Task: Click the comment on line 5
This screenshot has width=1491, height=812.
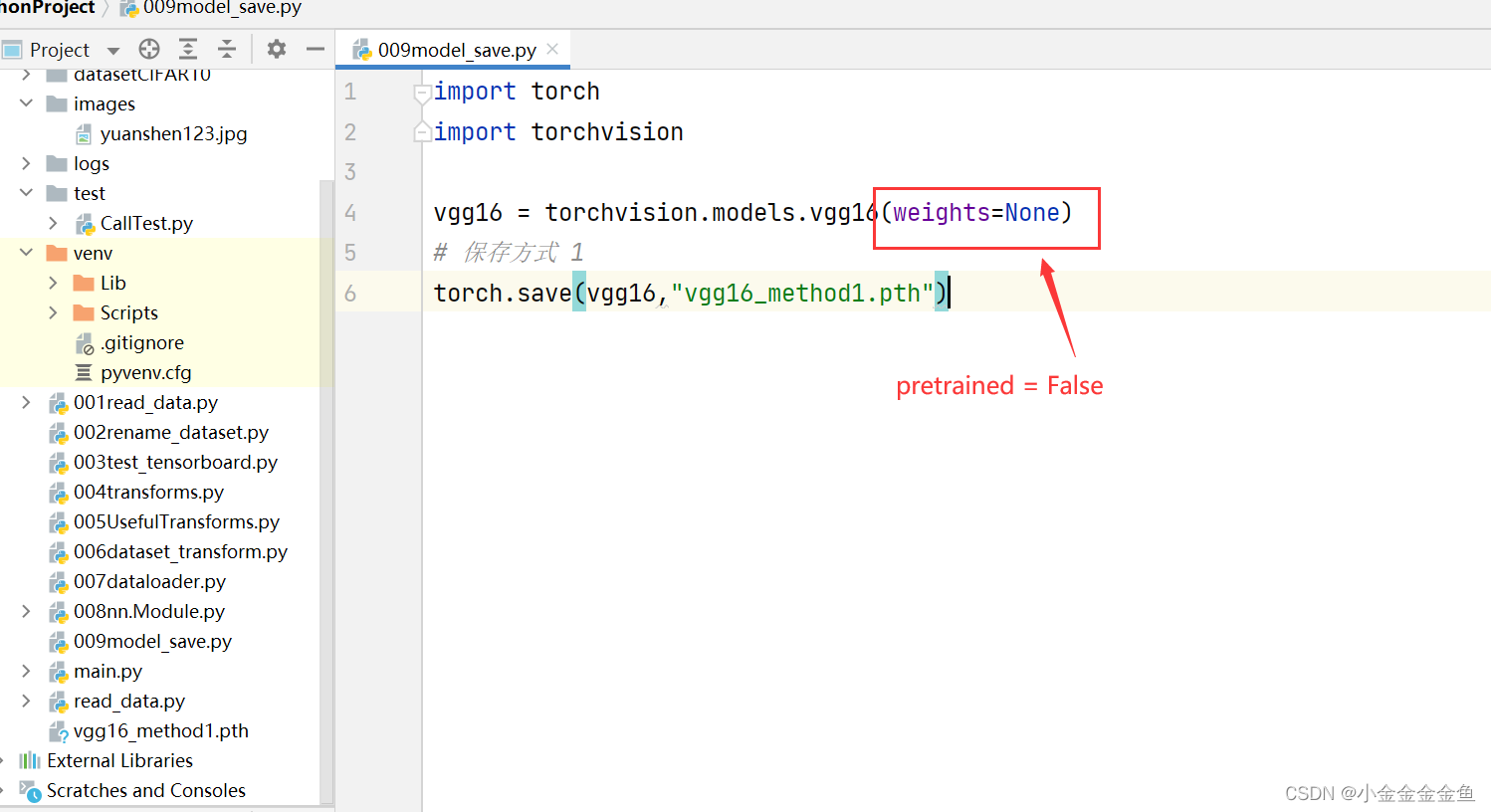Action: point(509,252)
